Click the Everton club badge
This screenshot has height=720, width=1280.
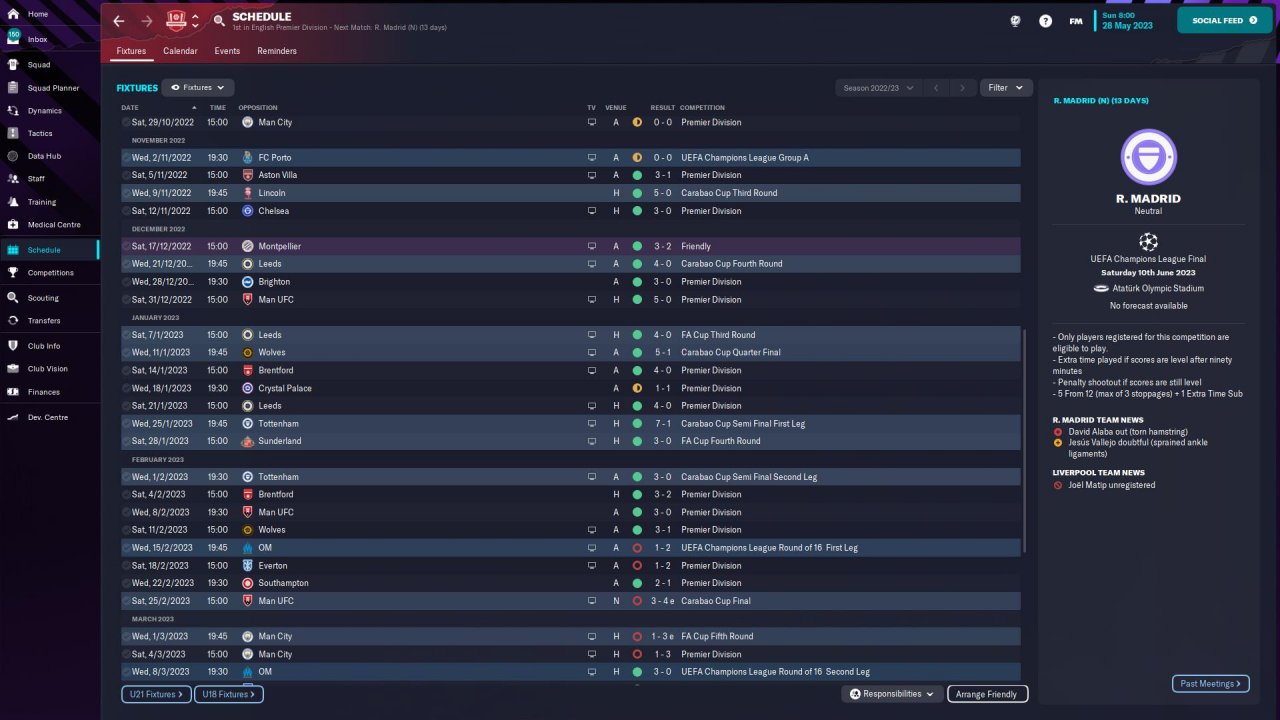(x=248, y=566)
